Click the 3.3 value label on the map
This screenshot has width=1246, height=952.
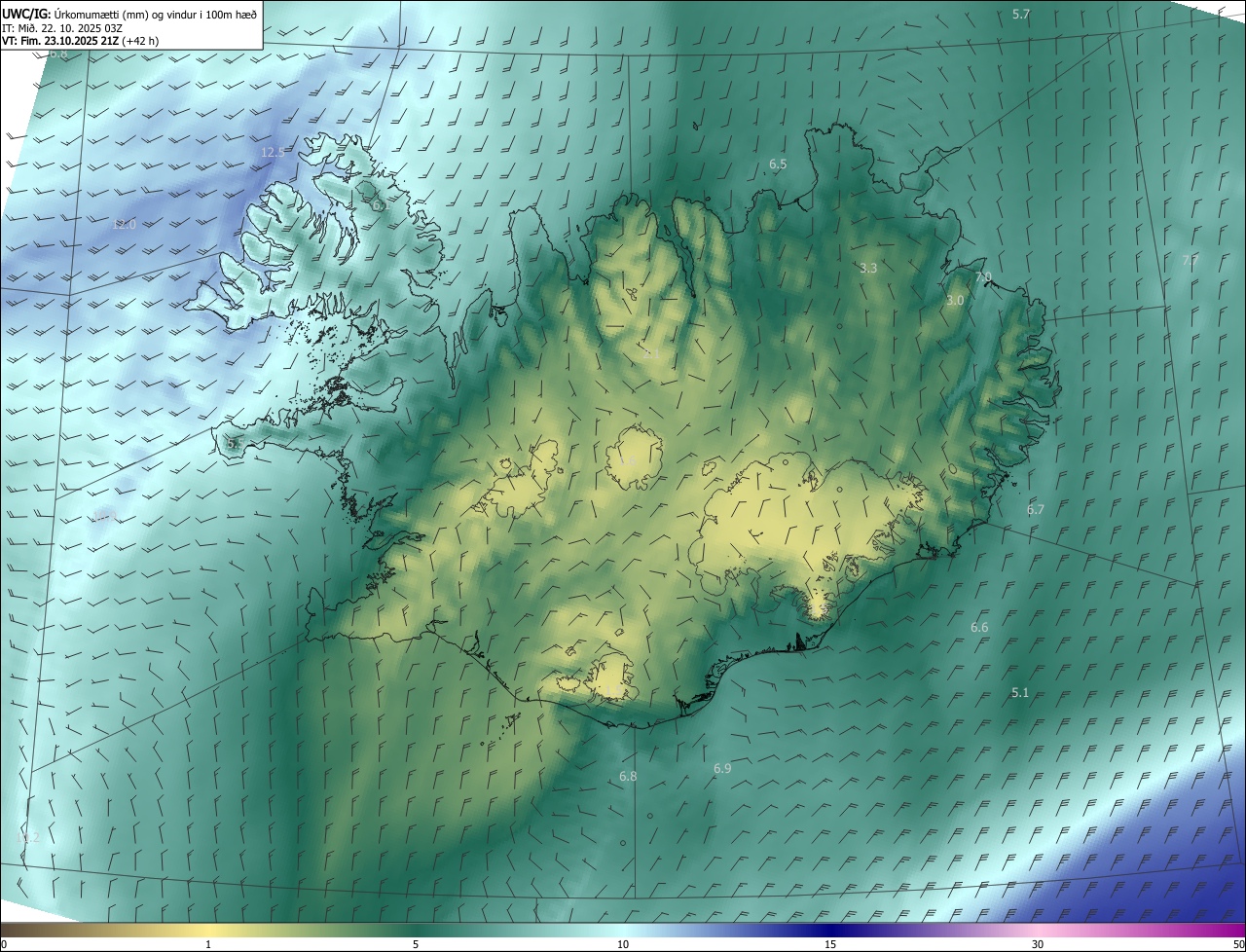869,268
